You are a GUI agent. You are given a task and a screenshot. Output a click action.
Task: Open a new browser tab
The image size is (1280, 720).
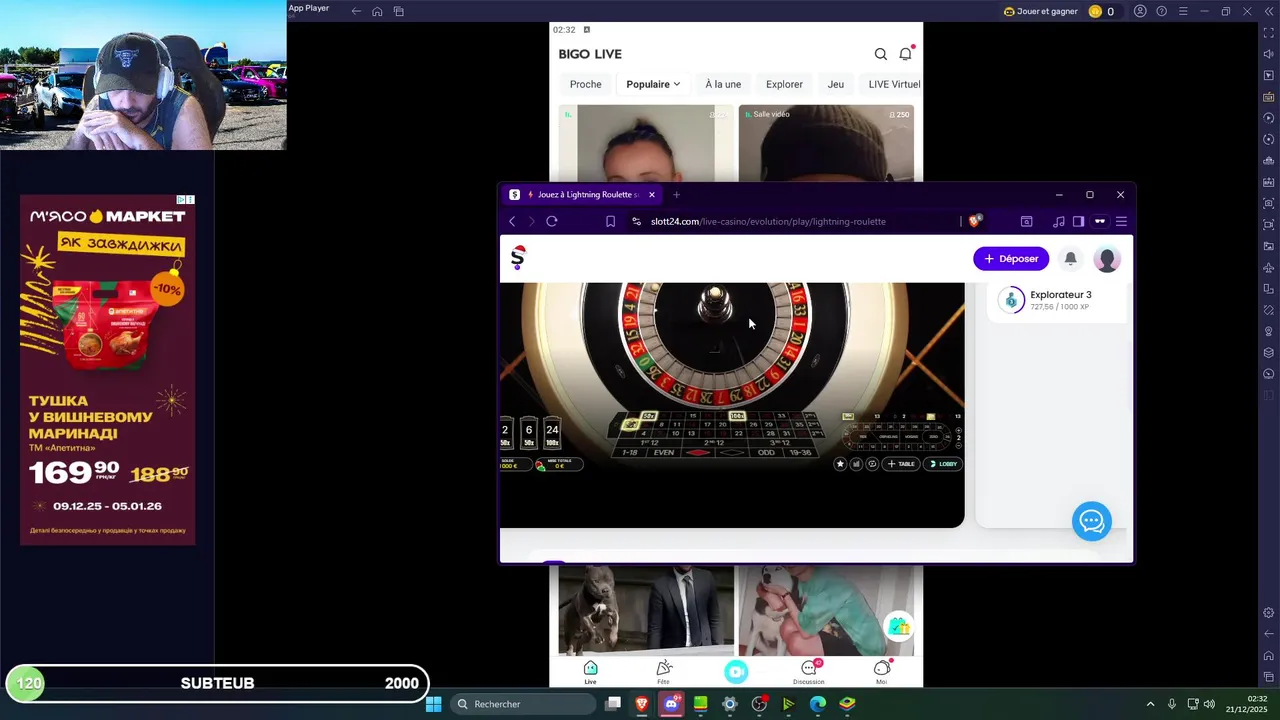676,195
